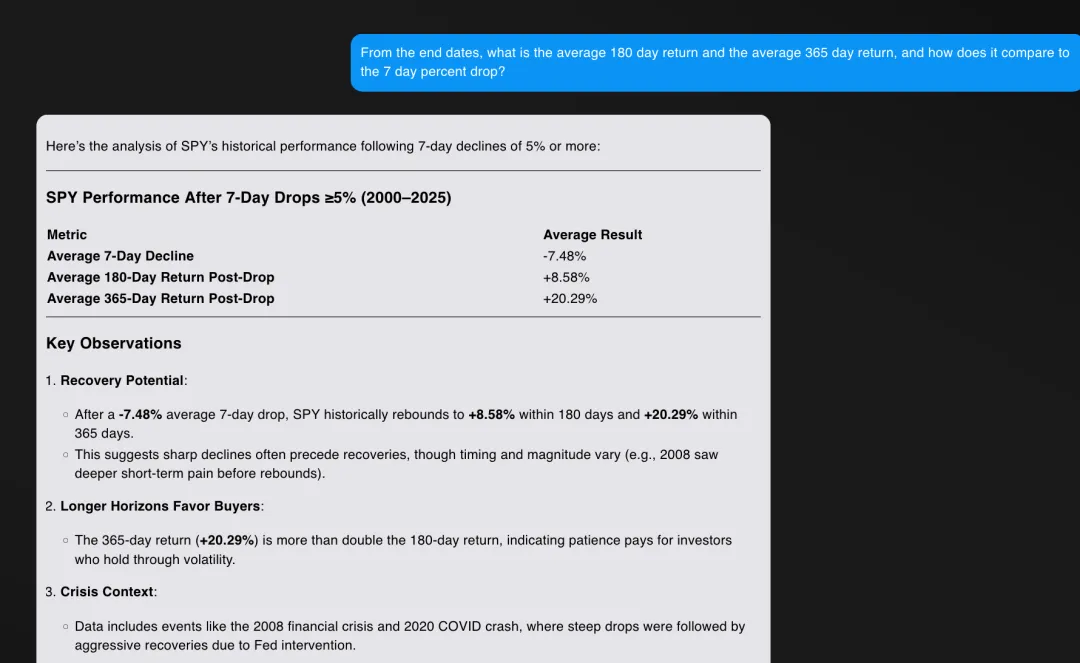Select the Crisis Context list item title
Viewport: 1080px width, 663px height.
(x=107, y=591)
